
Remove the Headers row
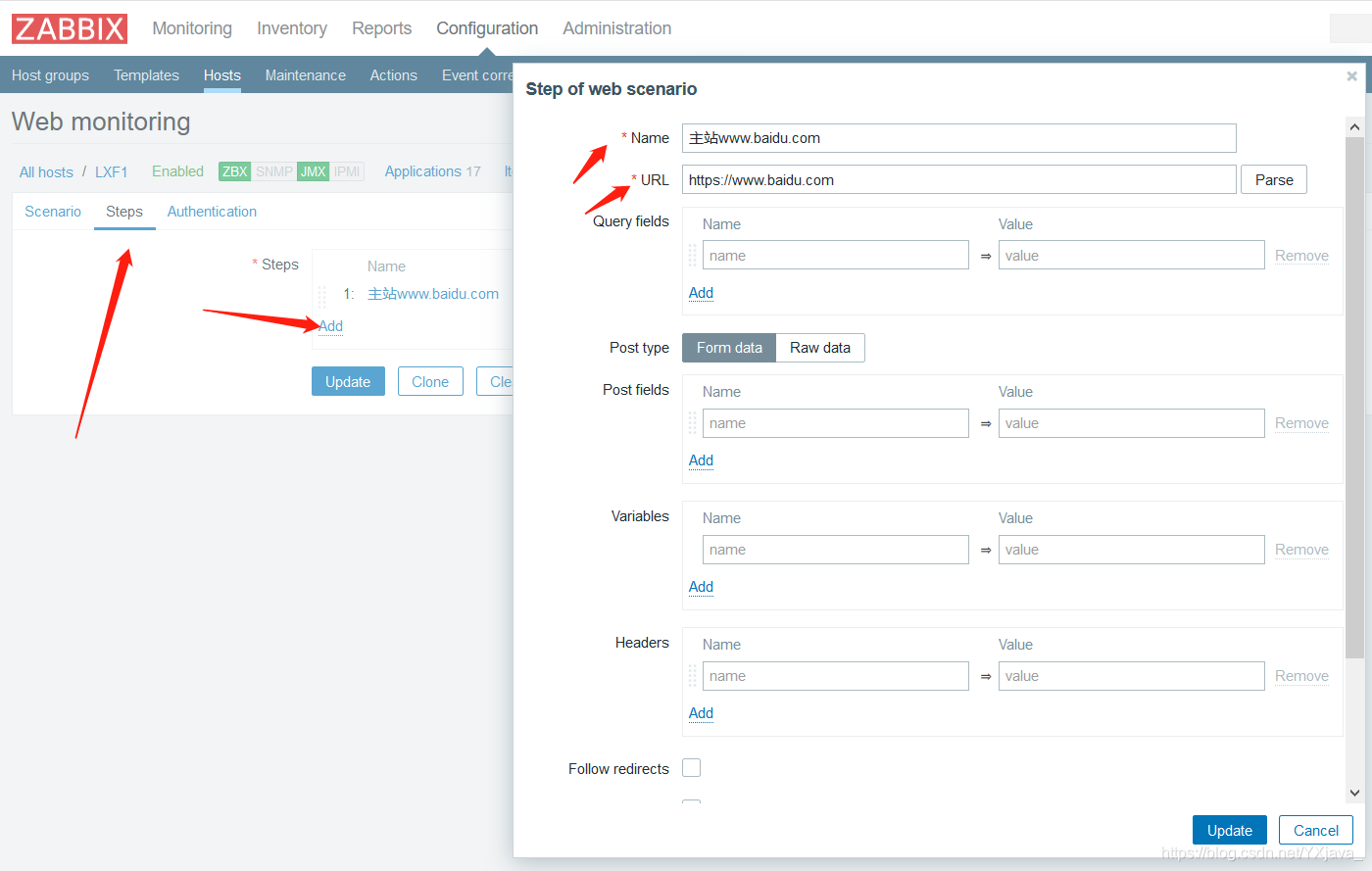tap(1301, 676)
